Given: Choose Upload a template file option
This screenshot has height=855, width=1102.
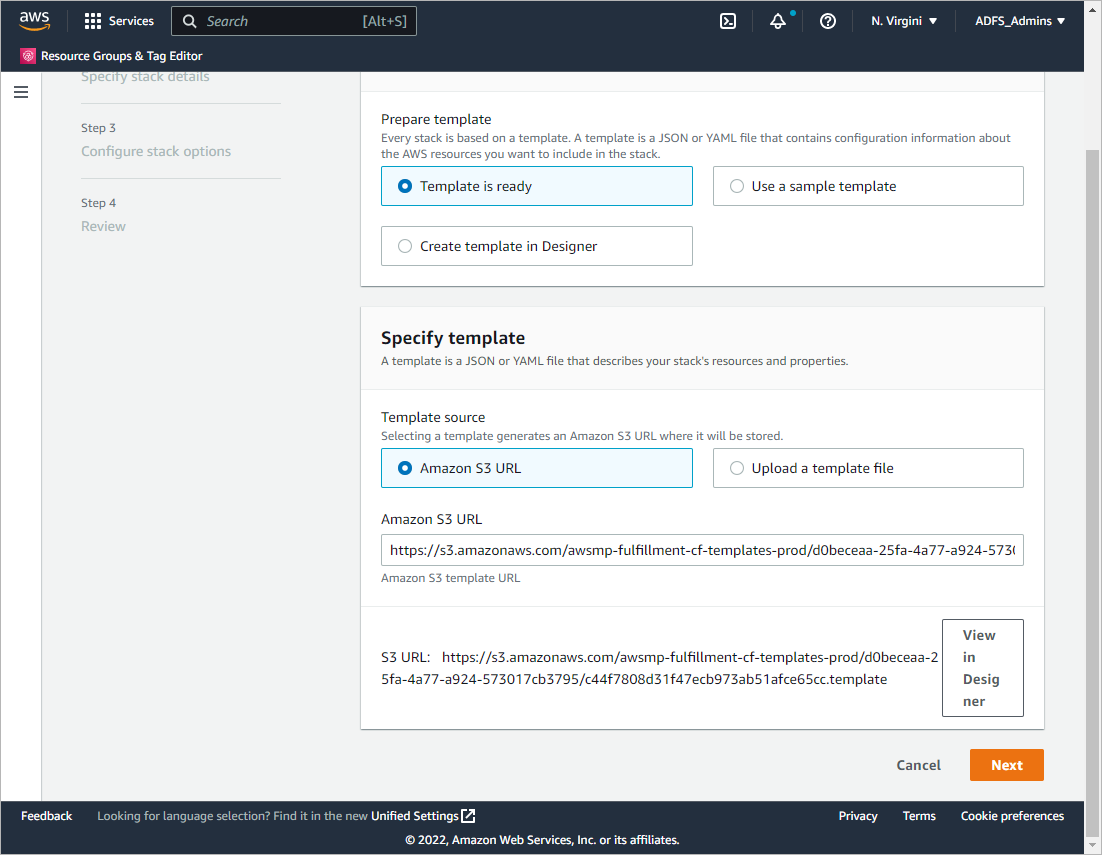Looking at the screenshot, I should pyautogui.click(x=737, y=468).
